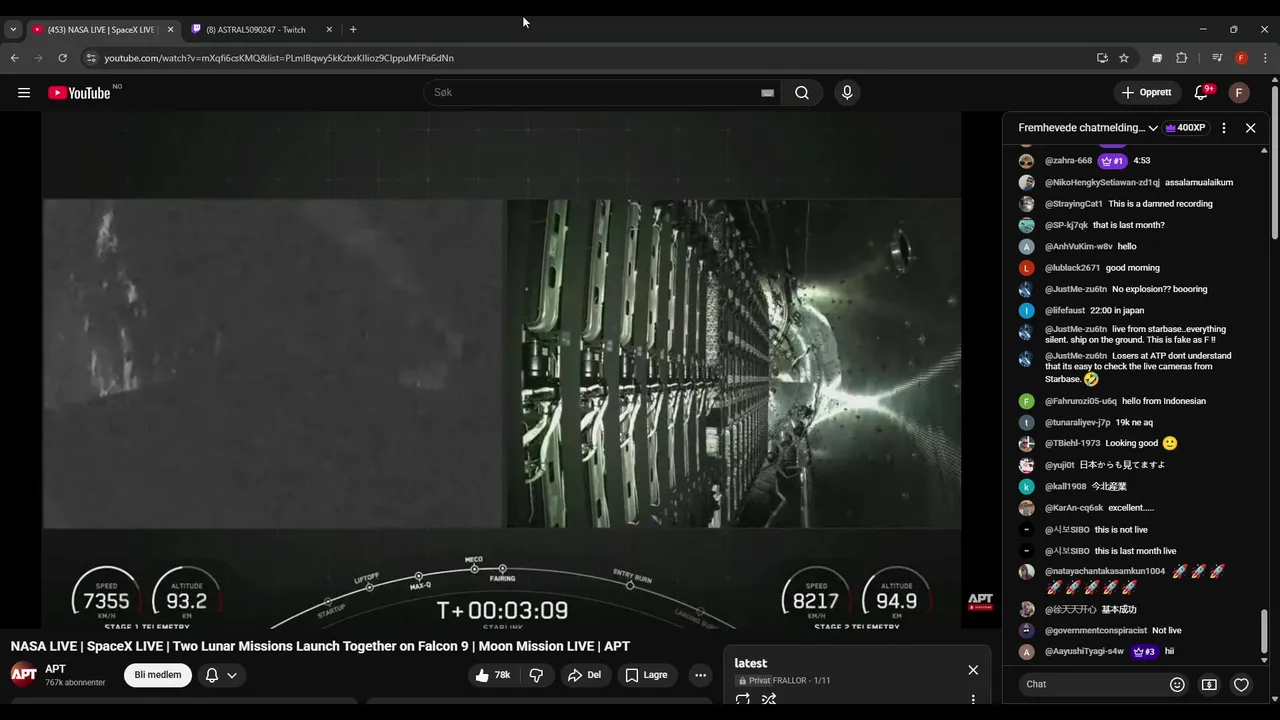Click the Chat message input field
The image size is (1280, 720).
click(1092, 684)
